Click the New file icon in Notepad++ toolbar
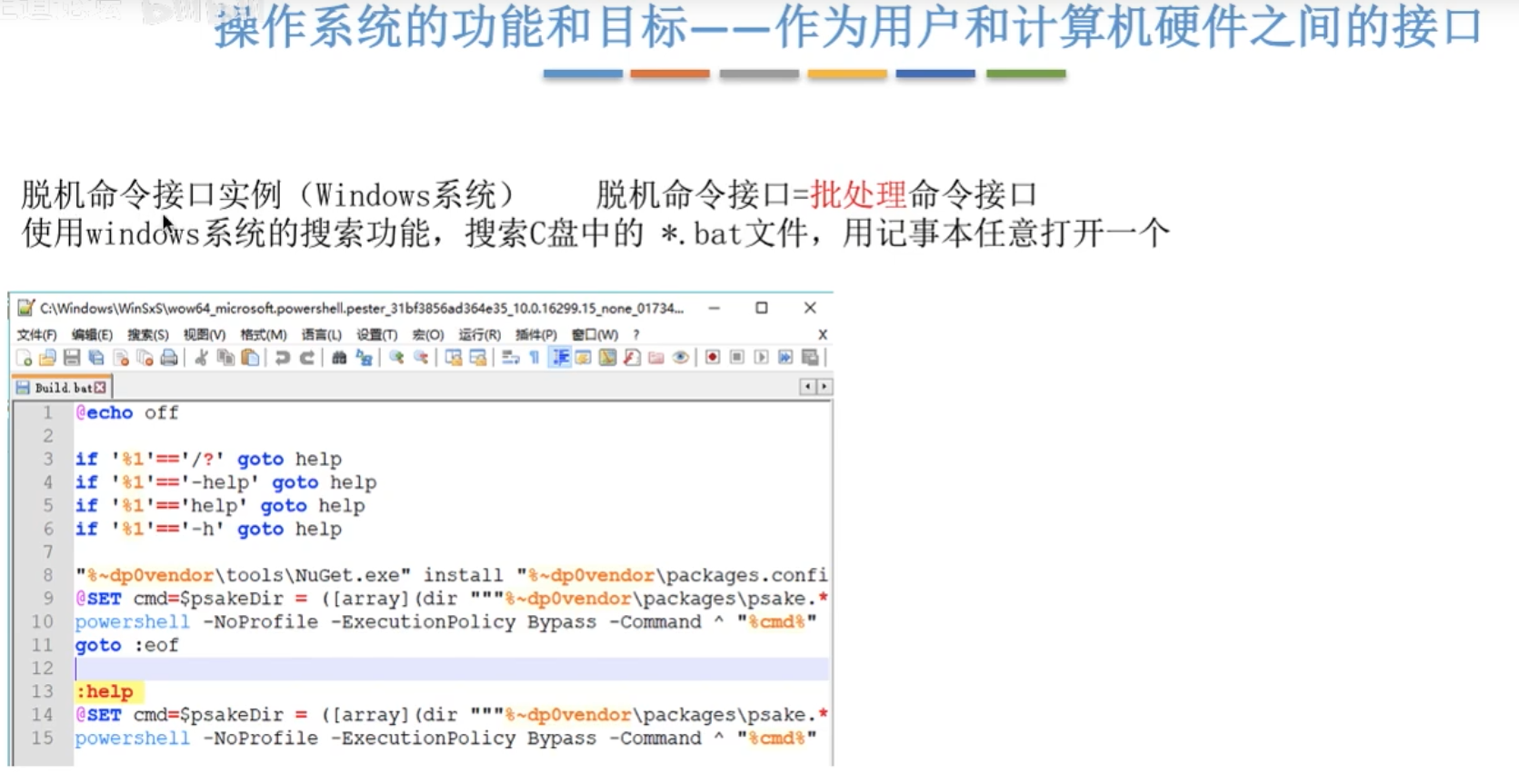The height and width of the screenshot is (784, 1519). pos(25,358)
